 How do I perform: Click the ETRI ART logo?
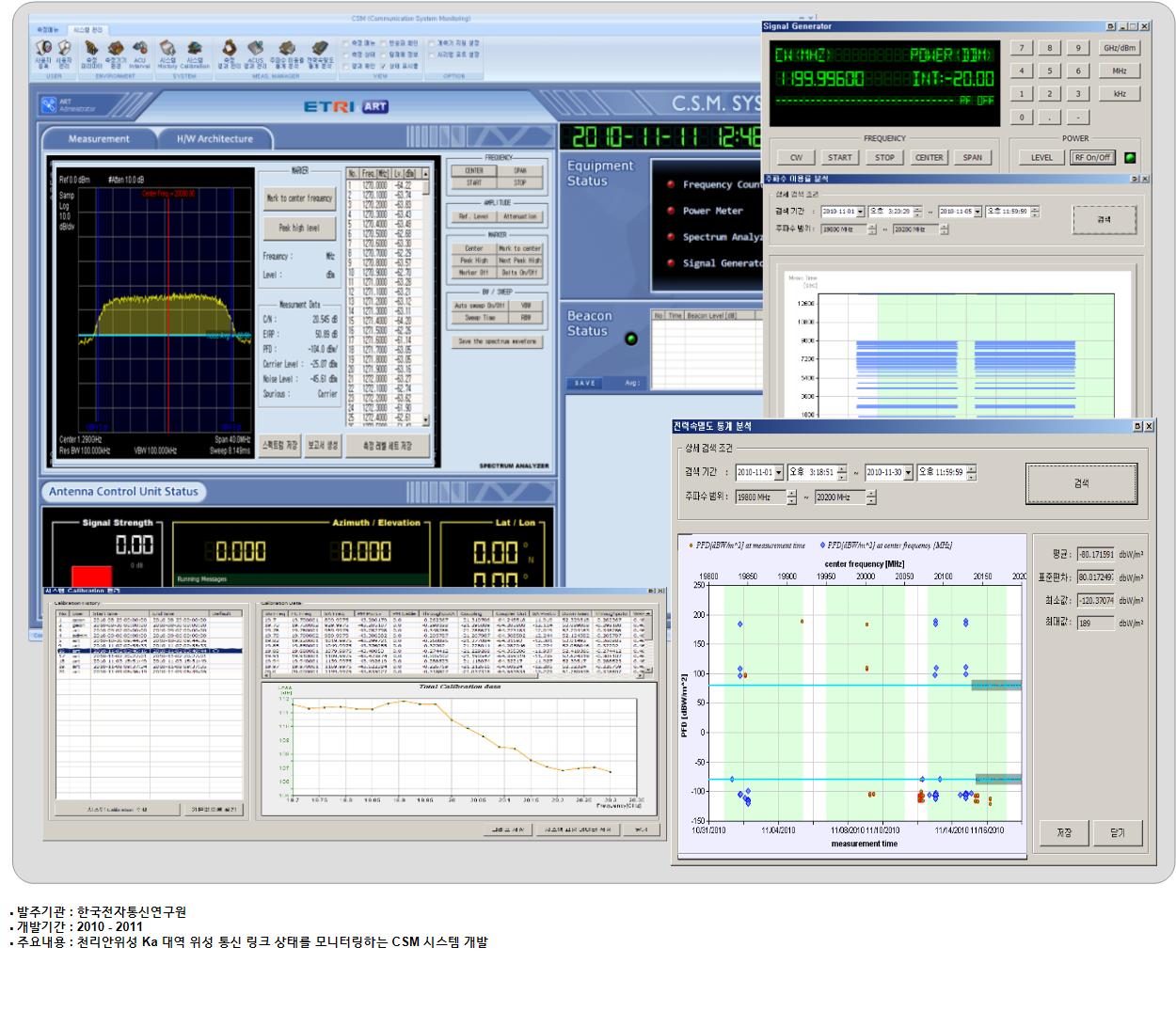346,106
